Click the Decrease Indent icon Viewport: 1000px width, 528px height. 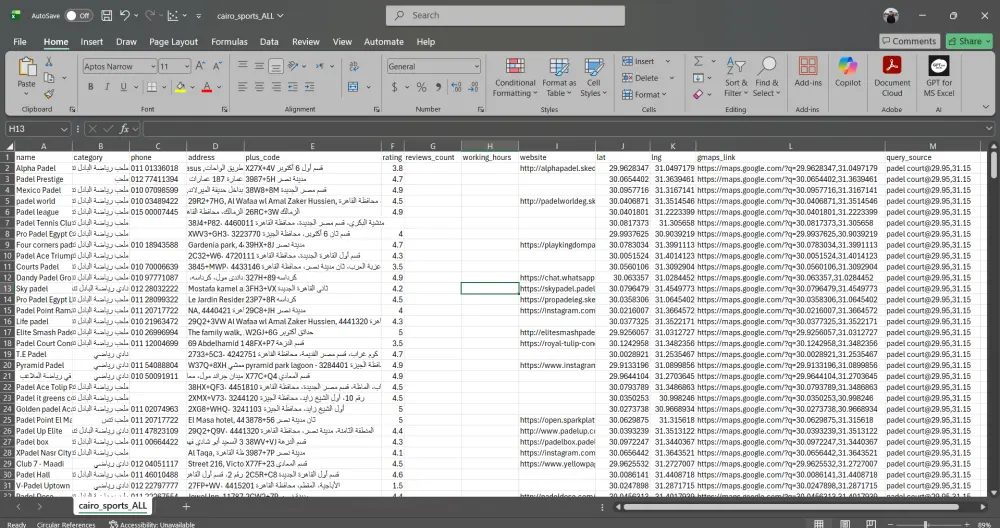293,87
